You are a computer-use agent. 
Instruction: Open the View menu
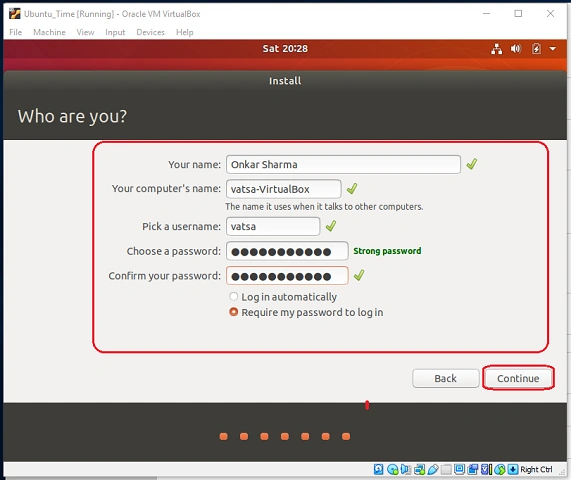pyautogui.click(x=85, y=32)
